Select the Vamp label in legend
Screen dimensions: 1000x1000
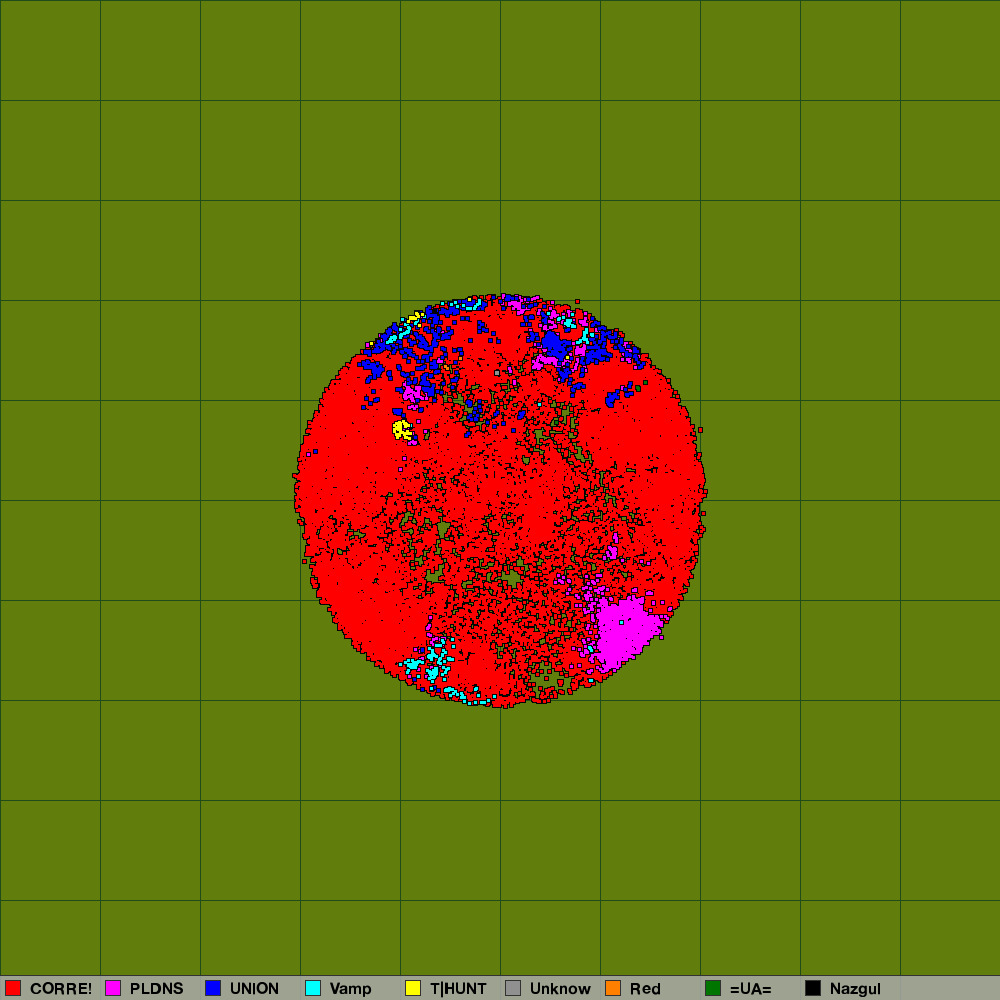click(350, 989)
